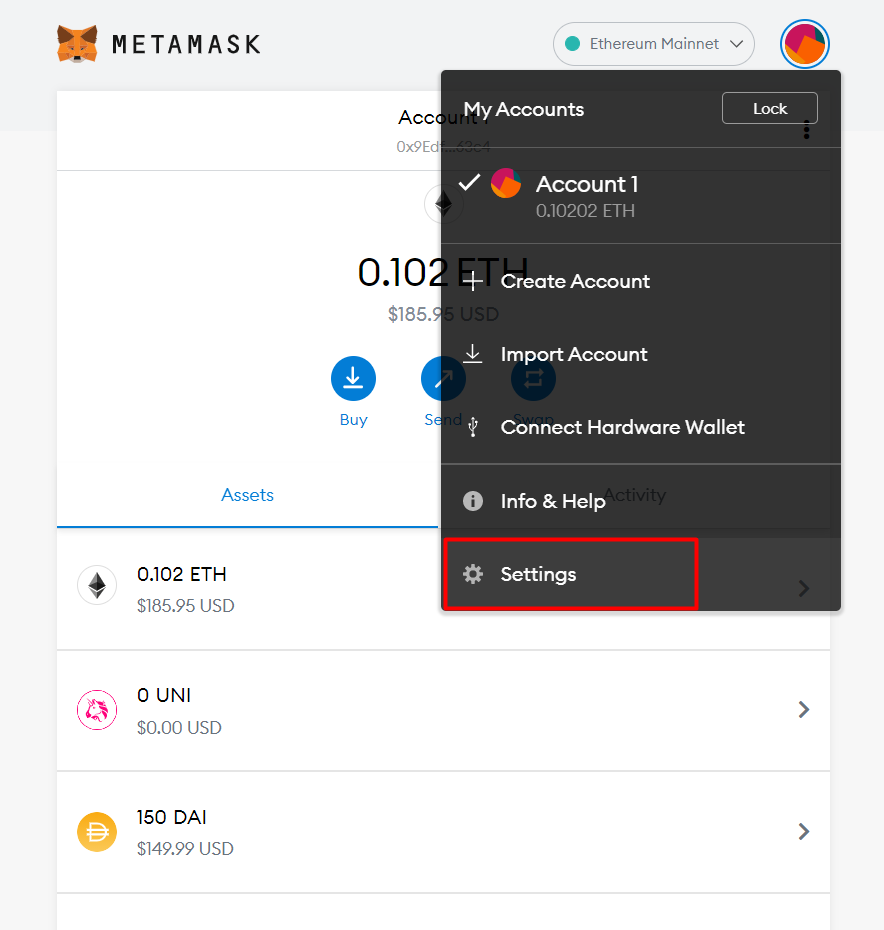This screenshot has height=930, width=884.
Task: Open the Ethereum Mainnet network dropdown
Action: point(653,44)
